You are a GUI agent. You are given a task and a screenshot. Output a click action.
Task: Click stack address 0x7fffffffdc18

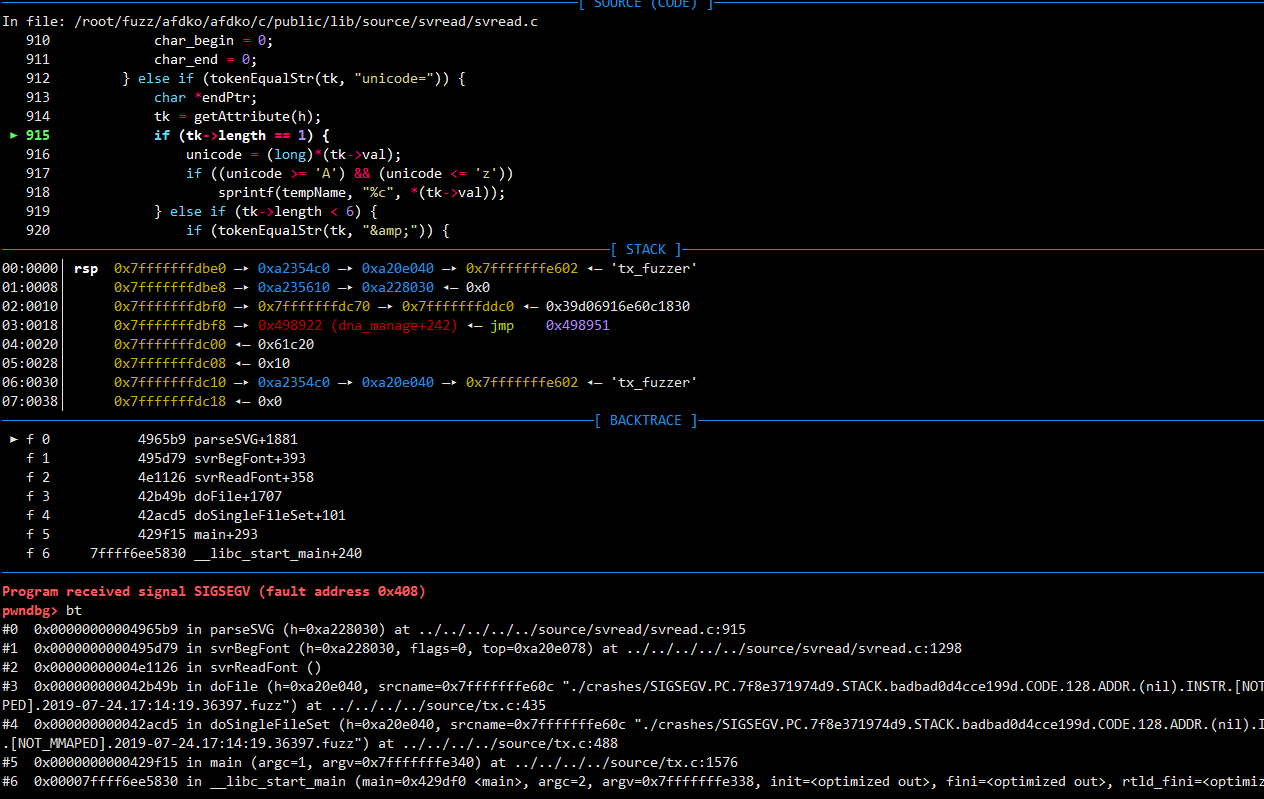[x=170, y=401]
